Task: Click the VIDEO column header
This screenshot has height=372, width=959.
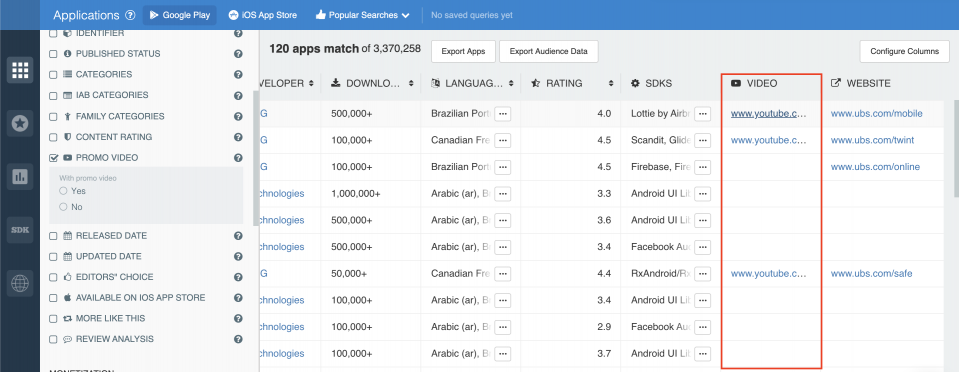Action: click(754, 83)
